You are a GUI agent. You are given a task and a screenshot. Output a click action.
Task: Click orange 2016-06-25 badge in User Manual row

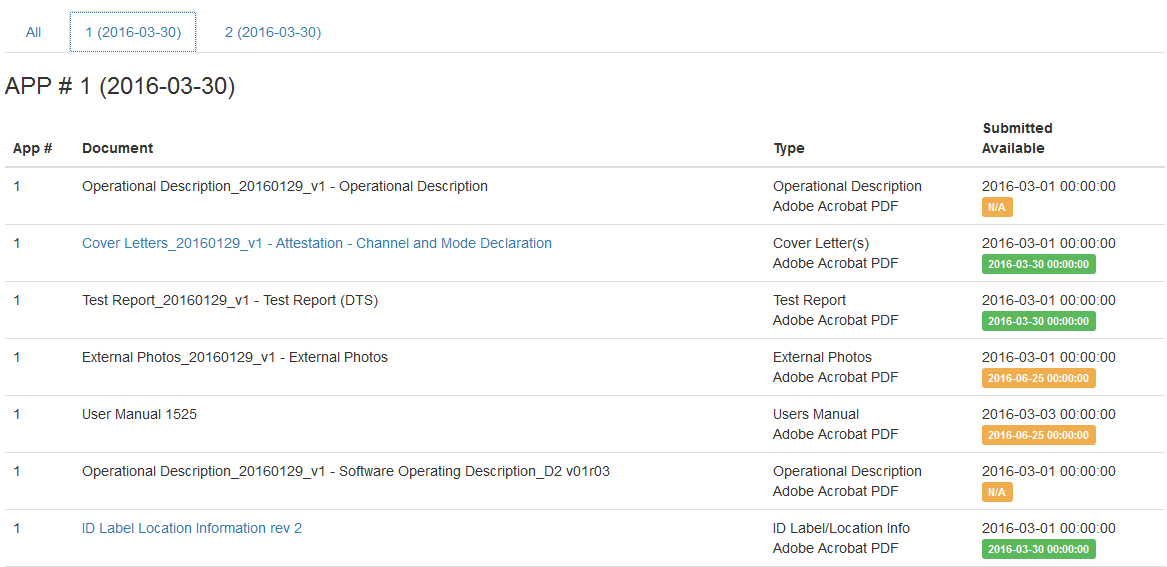click(x=1038, y=435)
